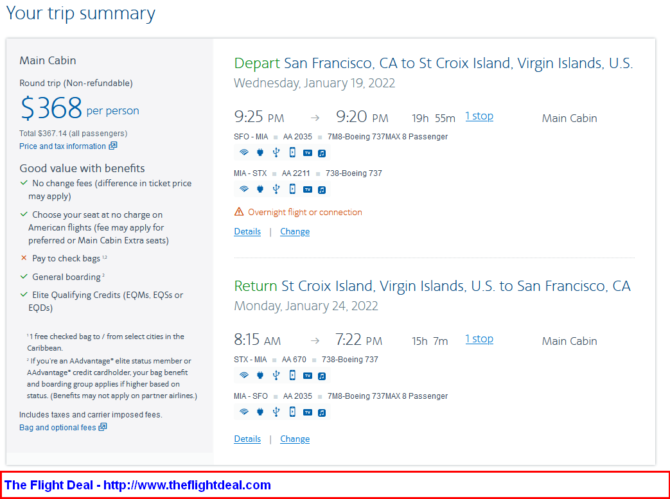Click Wi-Fi icon for STX - MIA flight

[x=244, y=375]
